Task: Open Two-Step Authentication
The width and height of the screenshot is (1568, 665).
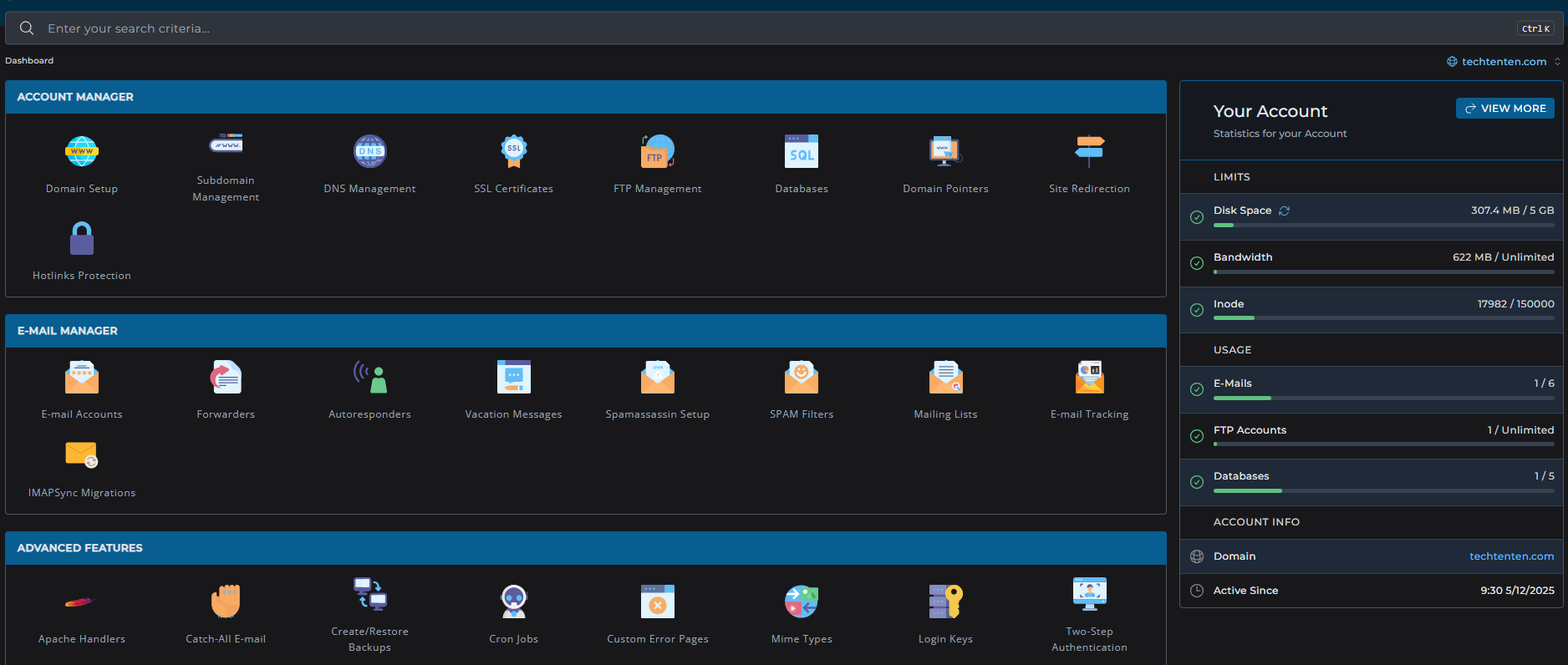Action: pyautogui.click(x=1089, y=595)
